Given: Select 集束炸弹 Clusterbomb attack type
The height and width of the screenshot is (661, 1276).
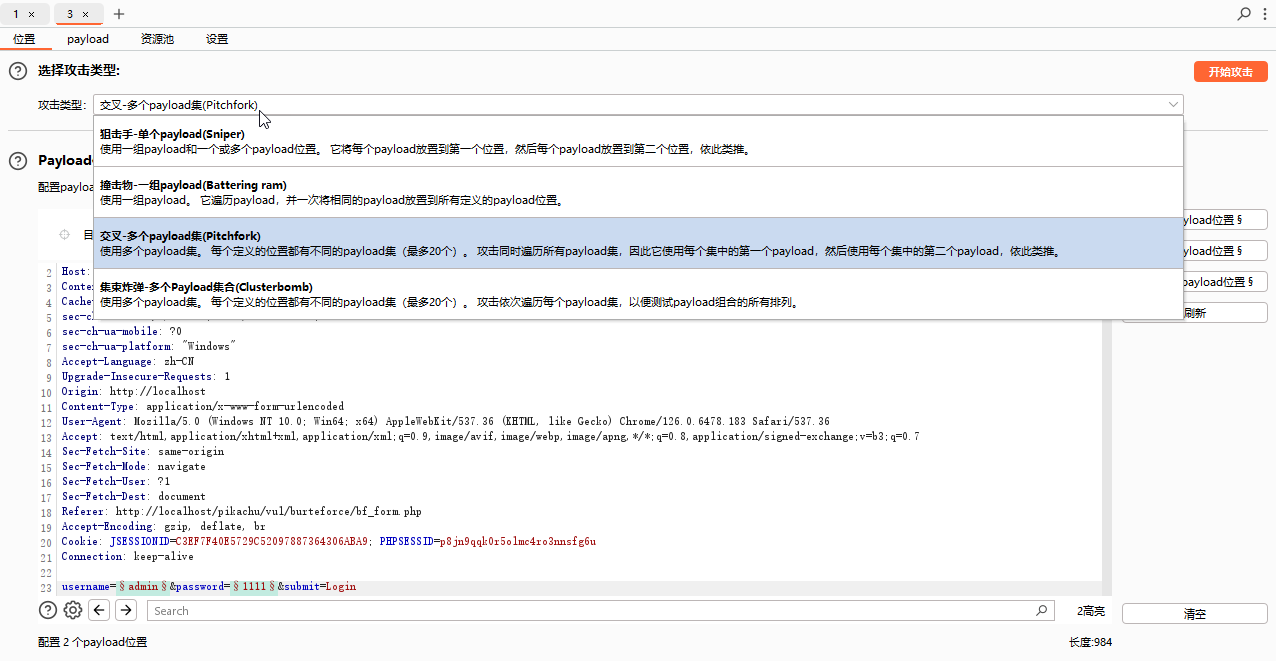Looking at the screenshot, I should click(x=638, y=294).
